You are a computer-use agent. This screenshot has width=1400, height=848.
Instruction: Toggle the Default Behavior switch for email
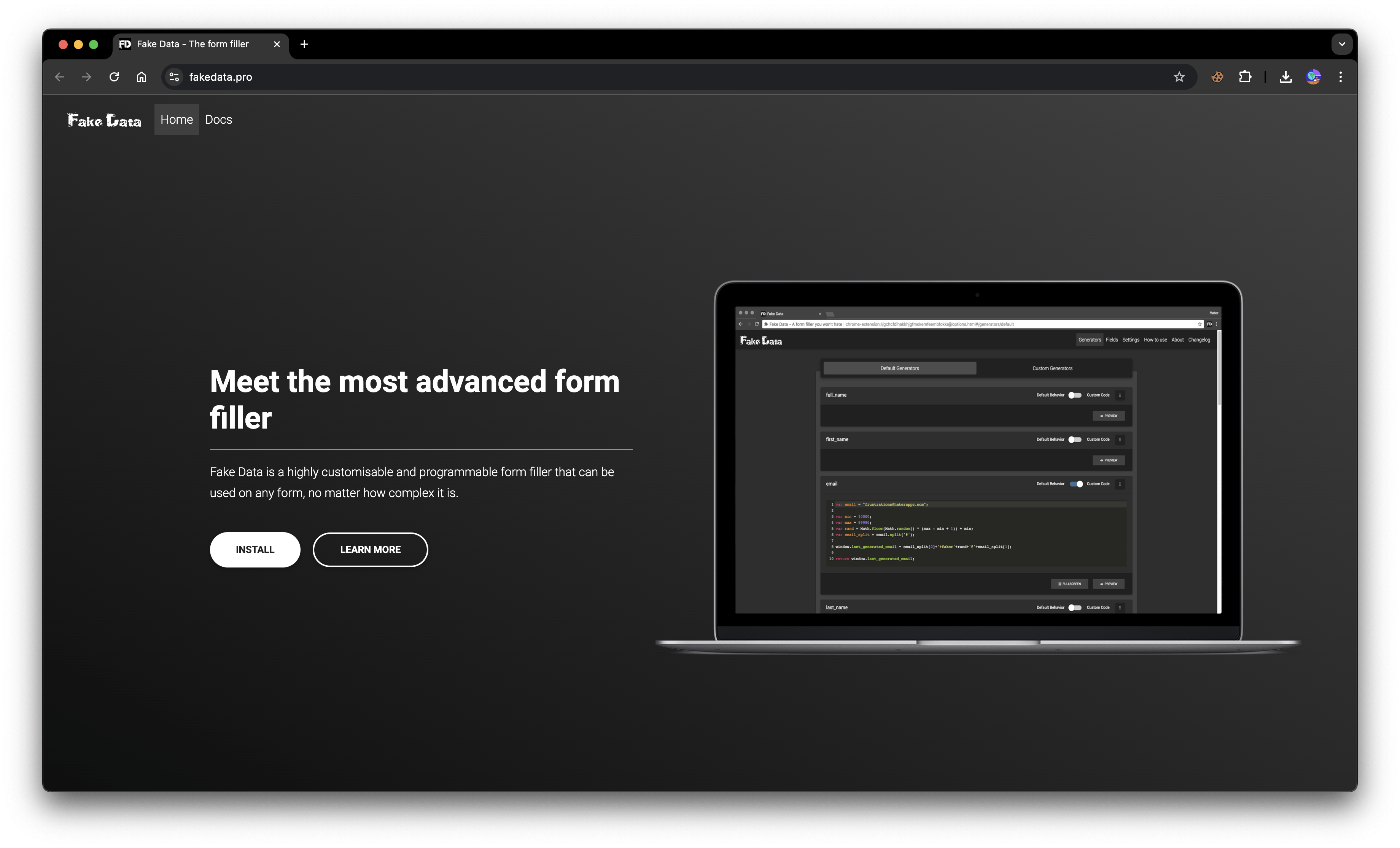click(1076, 484)
